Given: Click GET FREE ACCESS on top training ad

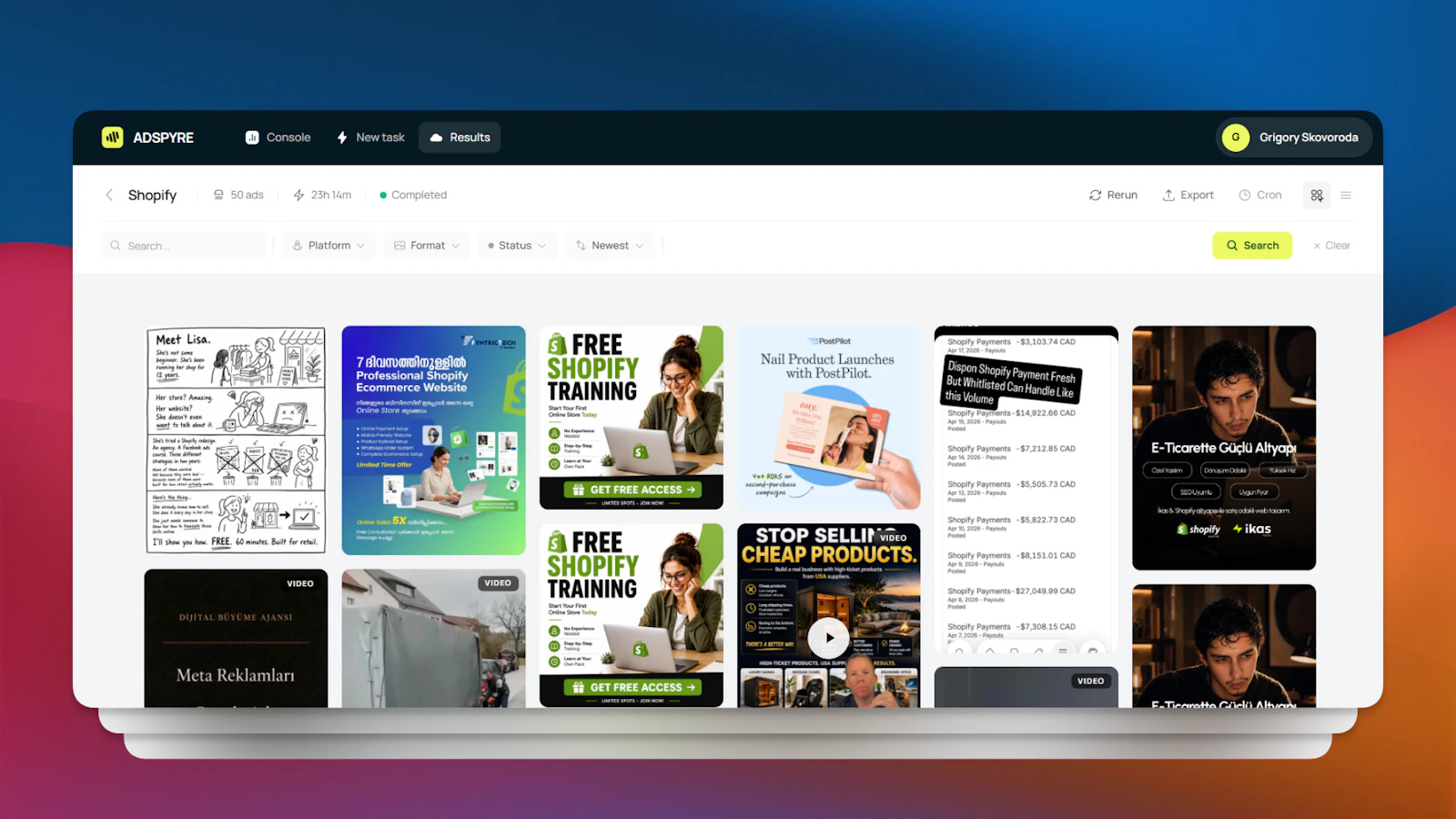Looking at the screenshot, I should (633, 490).
